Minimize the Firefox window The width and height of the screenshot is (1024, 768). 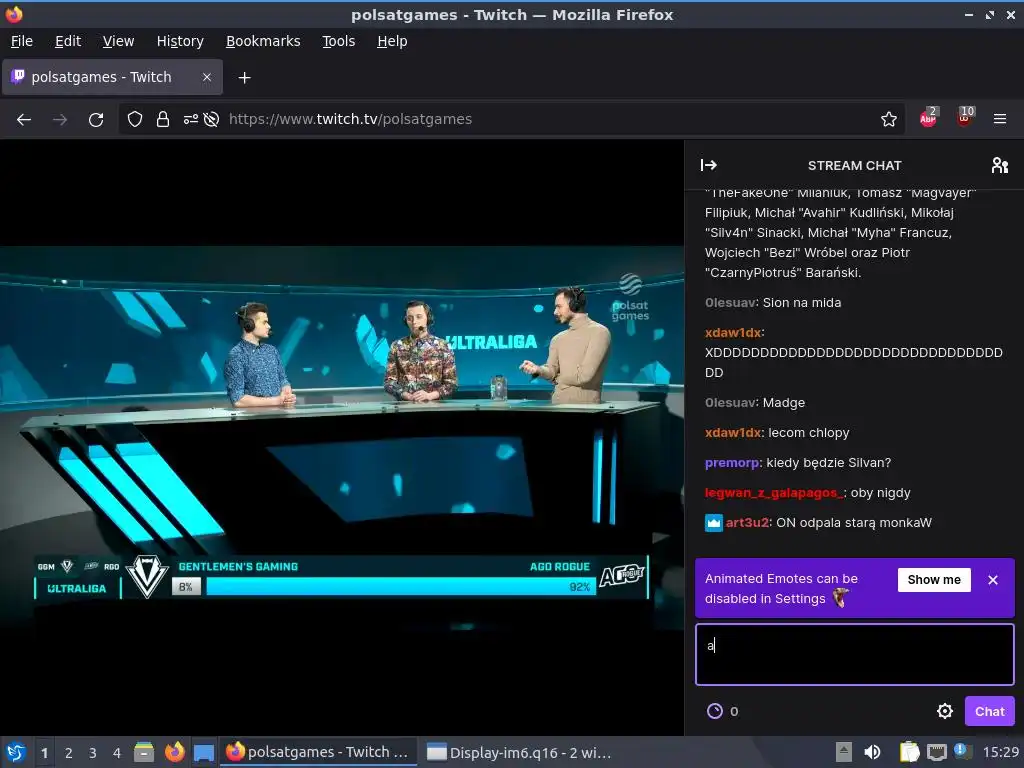point(968,14)
